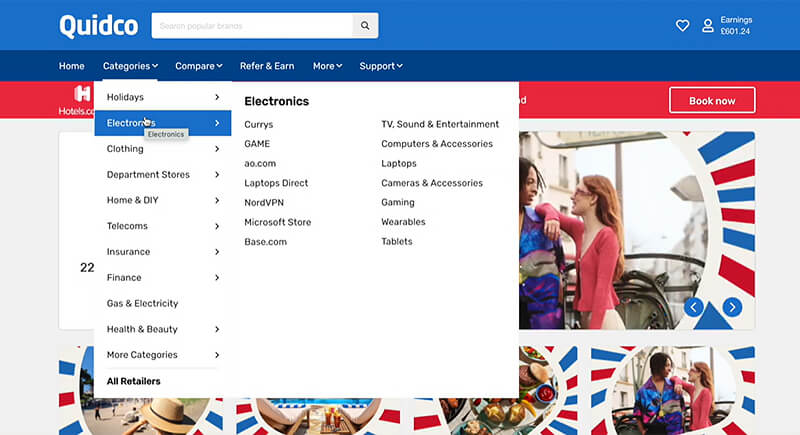The image size is (800, 435).
Task: Open TV, Sound & Entertainment subcategory
Action: pyautogui.click(x=440, y=124)
